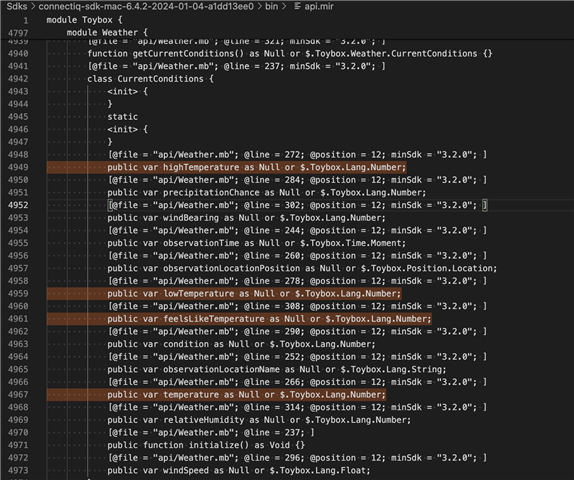
Task: Click observationLocationPosition variable declaration
Action: tap(302, 268)
